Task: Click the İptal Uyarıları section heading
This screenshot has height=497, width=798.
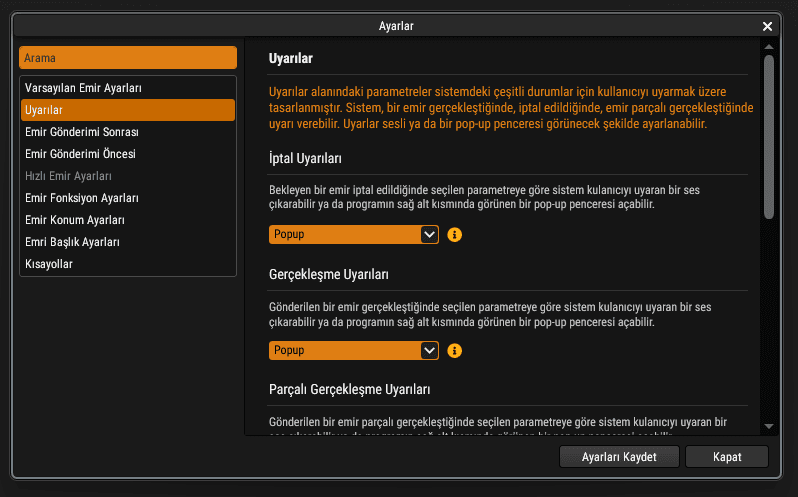Action: click(x=305, y=158)
